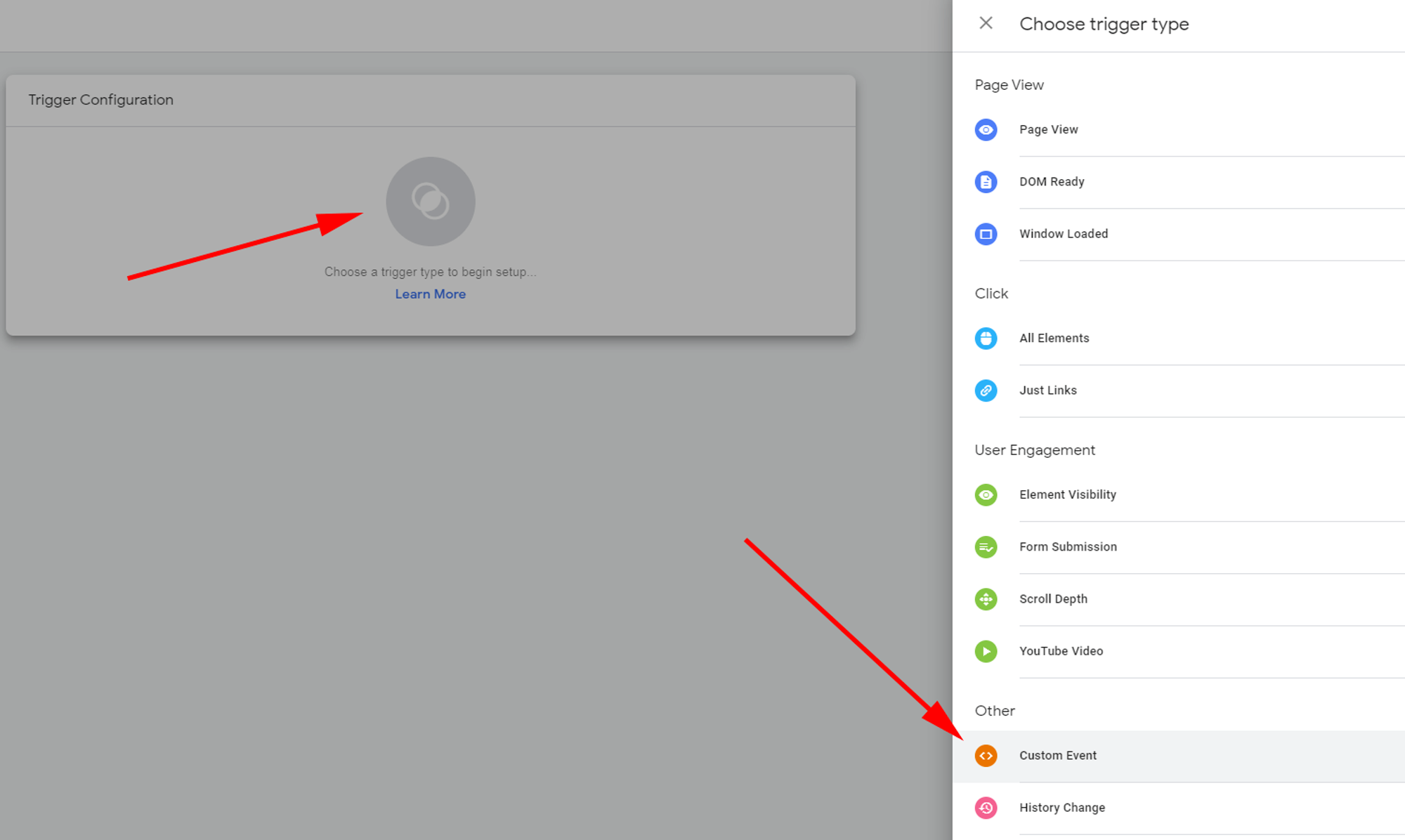Viewport: 1405px width, 840px height.
Task: Click the Element Visibility green eye icon
Action: 986,495
